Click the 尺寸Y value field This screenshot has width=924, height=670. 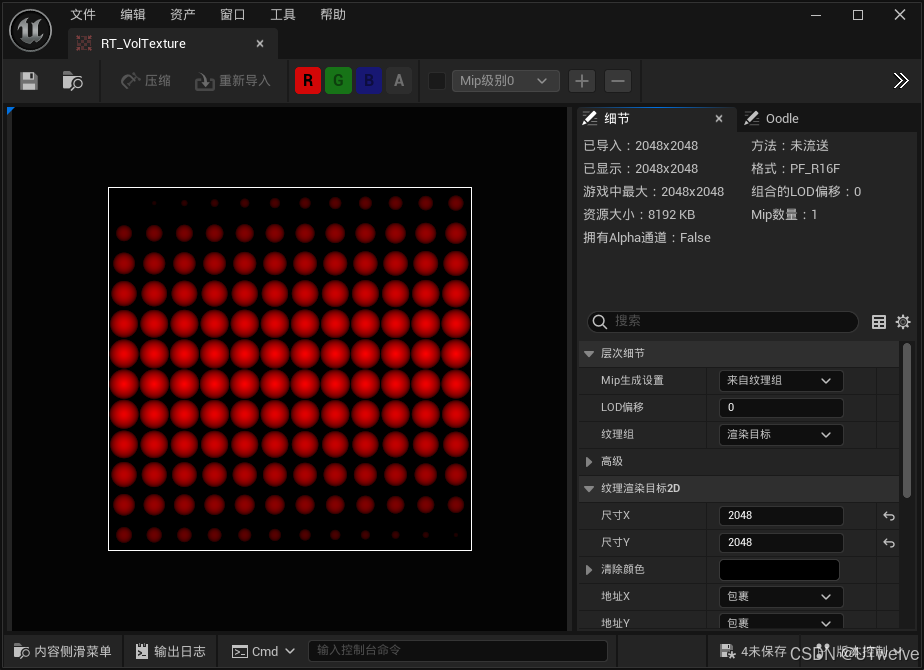pos(781,543)
